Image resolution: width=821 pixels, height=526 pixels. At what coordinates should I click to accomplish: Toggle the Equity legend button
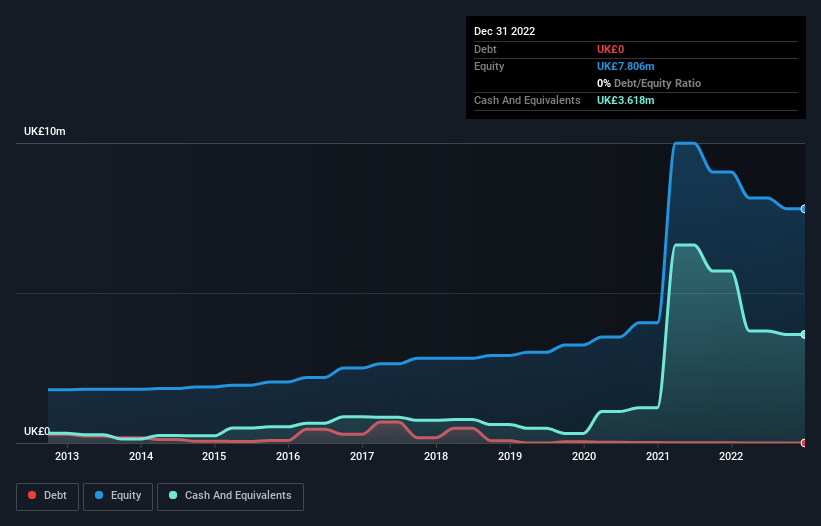click(x=118, y=496)
